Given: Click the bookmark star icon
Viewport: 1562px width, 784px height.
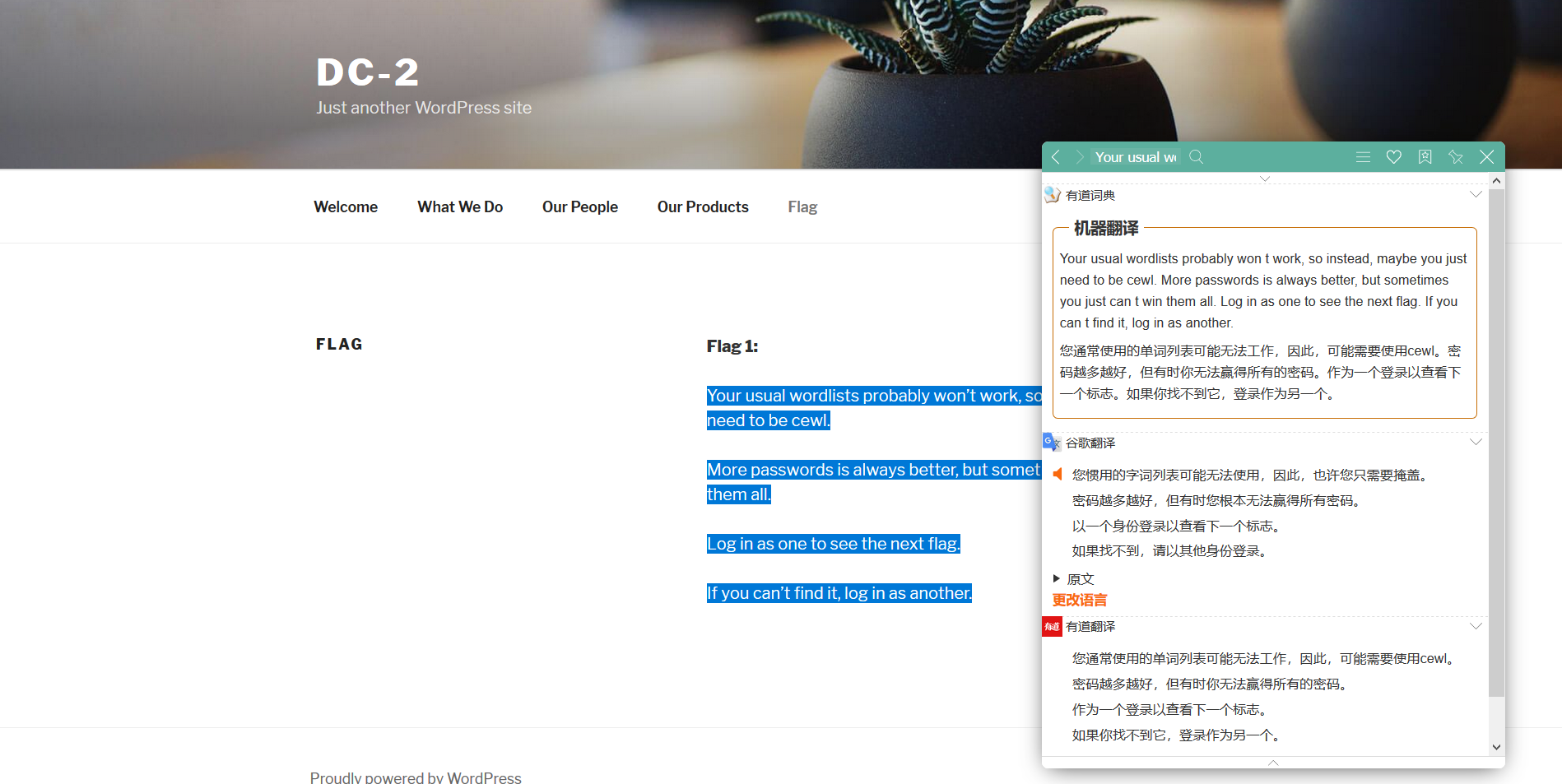Looking at the screenshot, I should click(1425, 157).
